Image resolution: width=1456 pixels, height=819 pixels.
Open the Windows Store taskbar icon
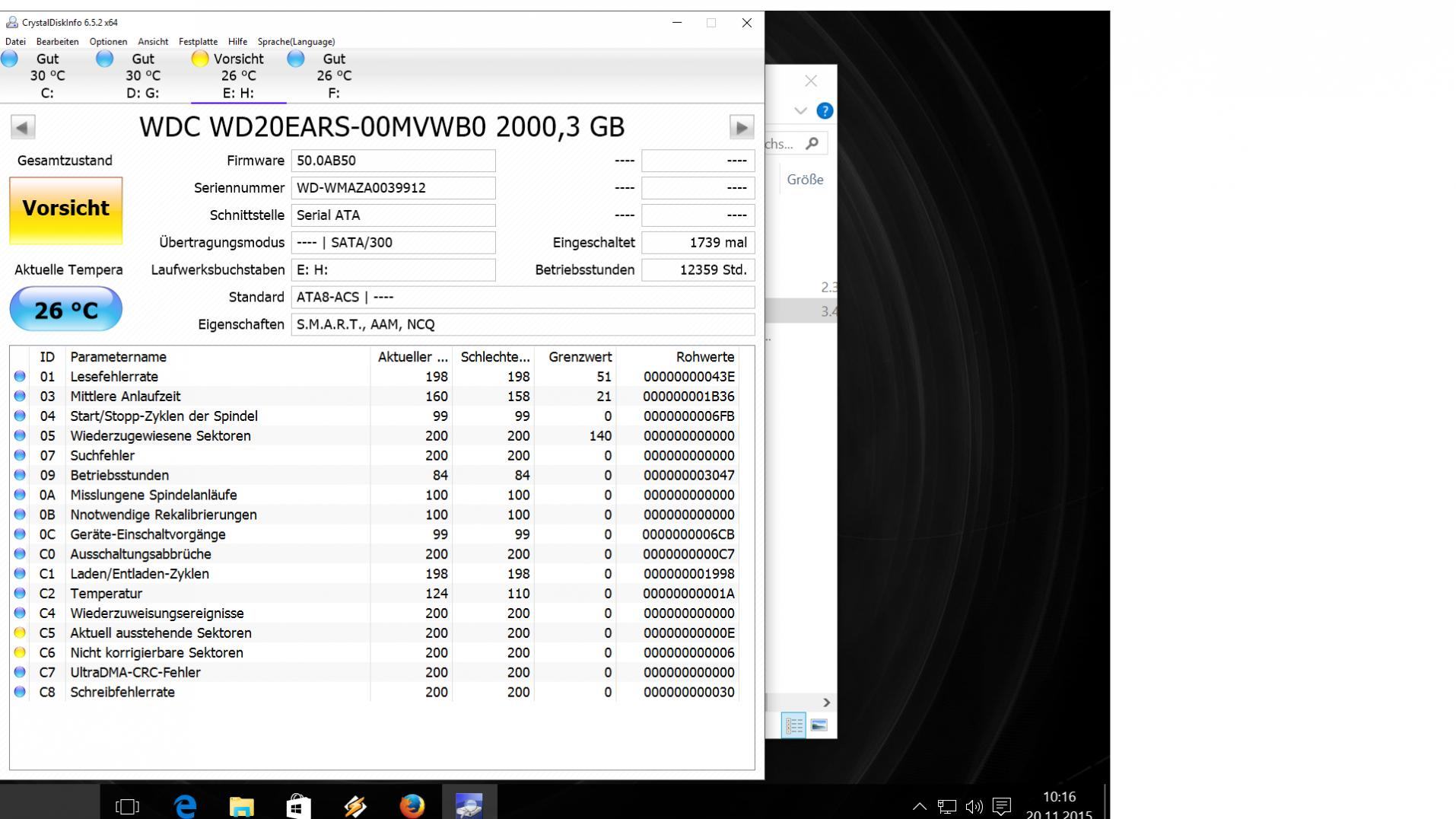click(x=298, y=805)
